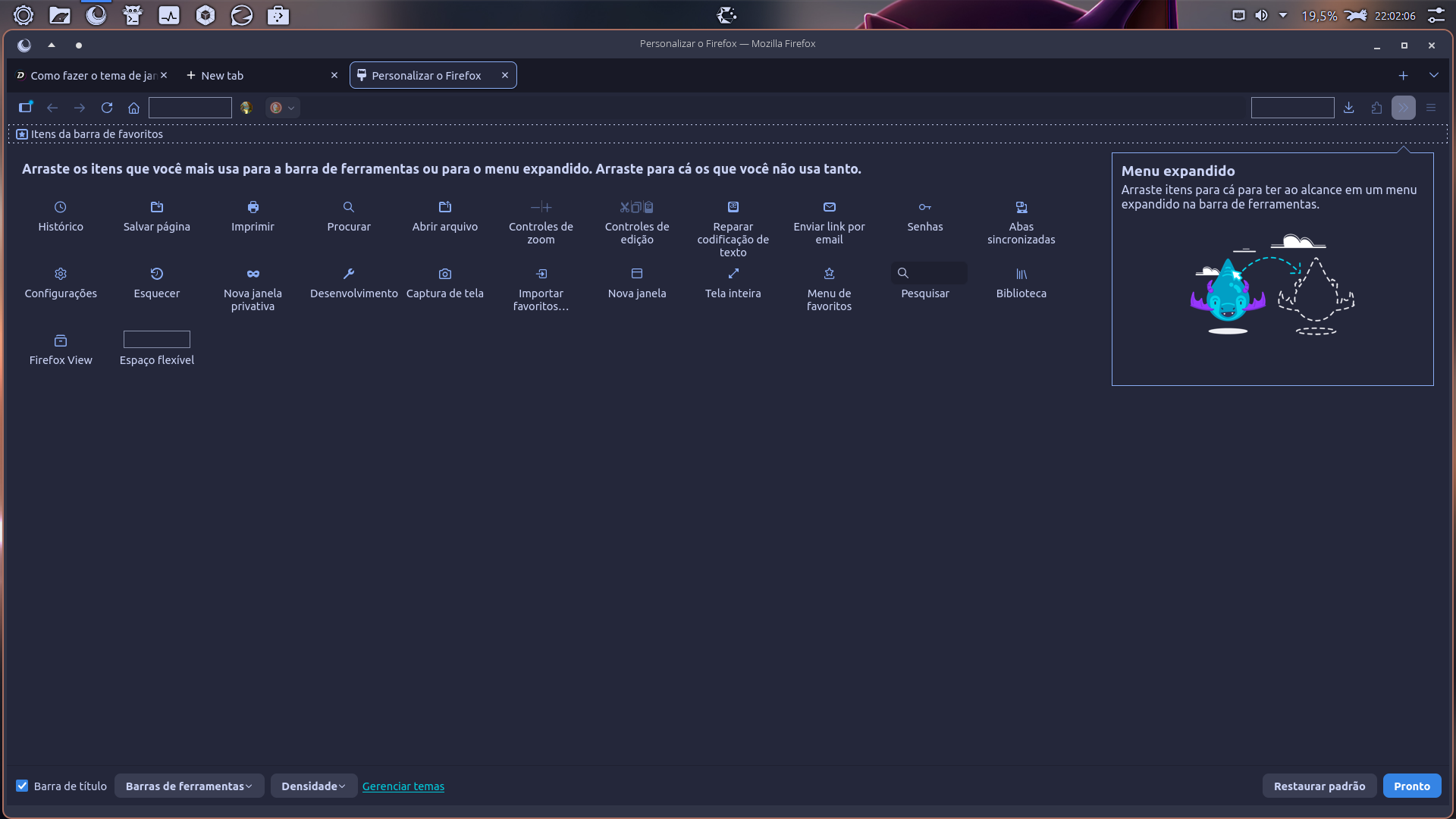
Task: Open the list all tabs chevron
Action: (x=1433, y=75)
